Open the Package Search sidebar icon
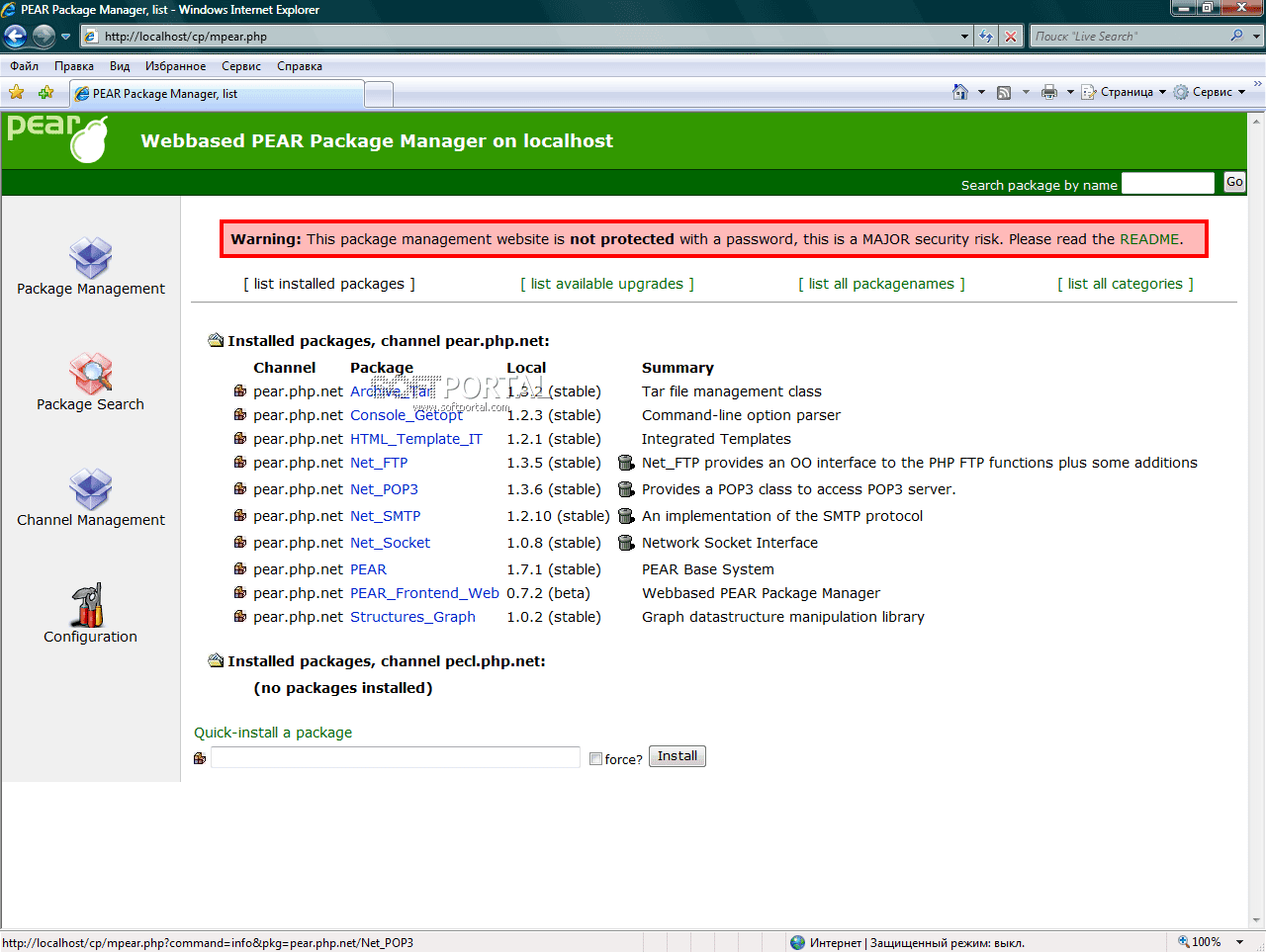The height and width of the screenshot is (952, 1266). coord(91,374)
